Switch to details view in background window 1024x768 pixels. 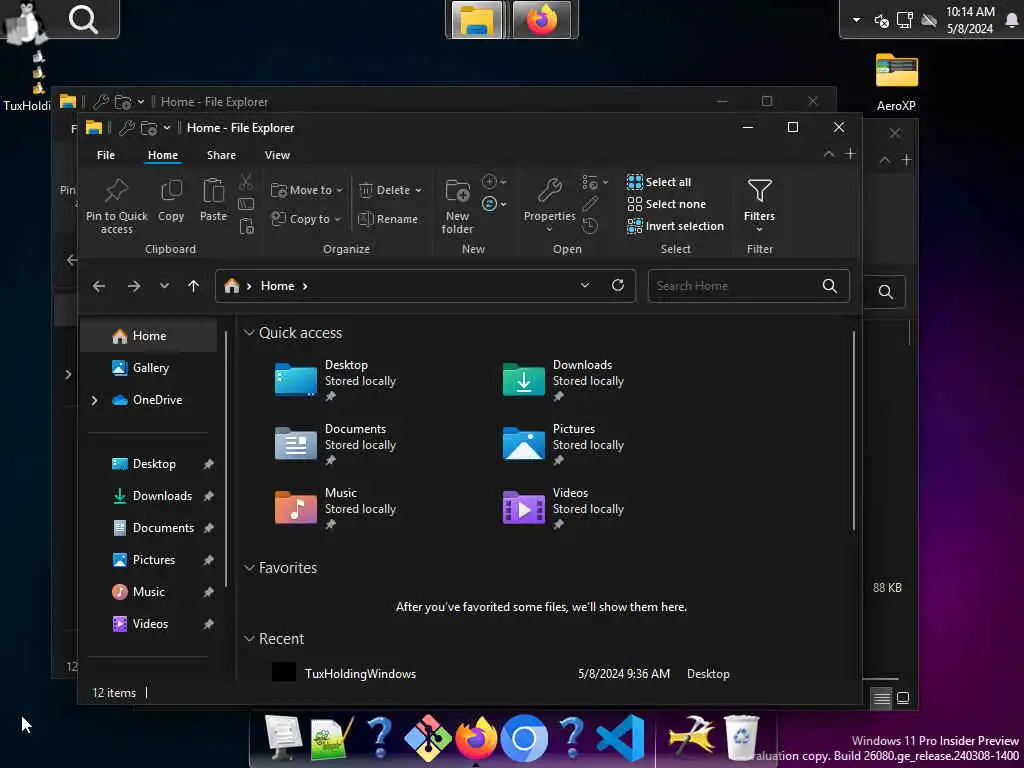pos(882,699)
